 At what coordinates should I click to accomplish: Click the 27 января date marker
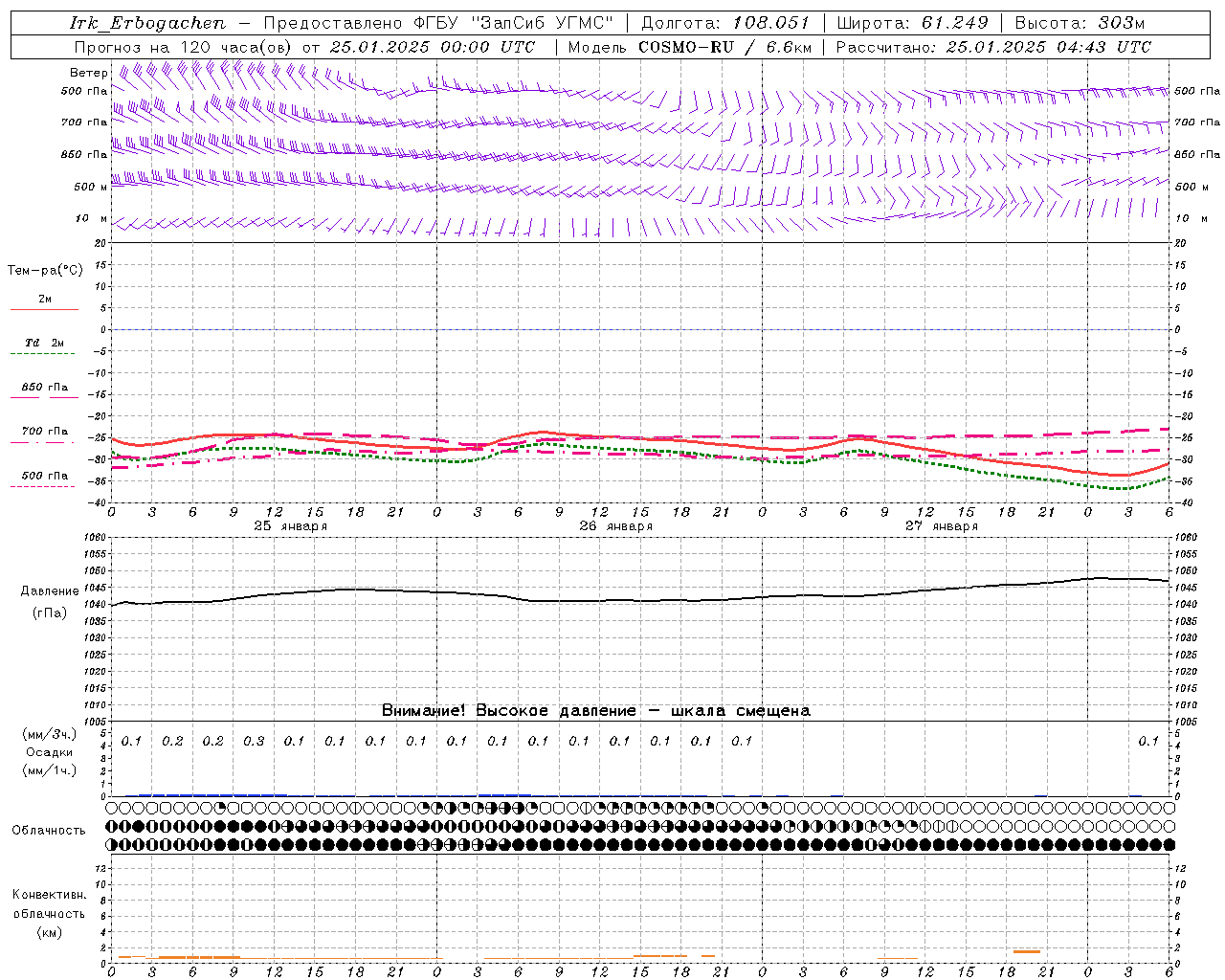[941, 526]
